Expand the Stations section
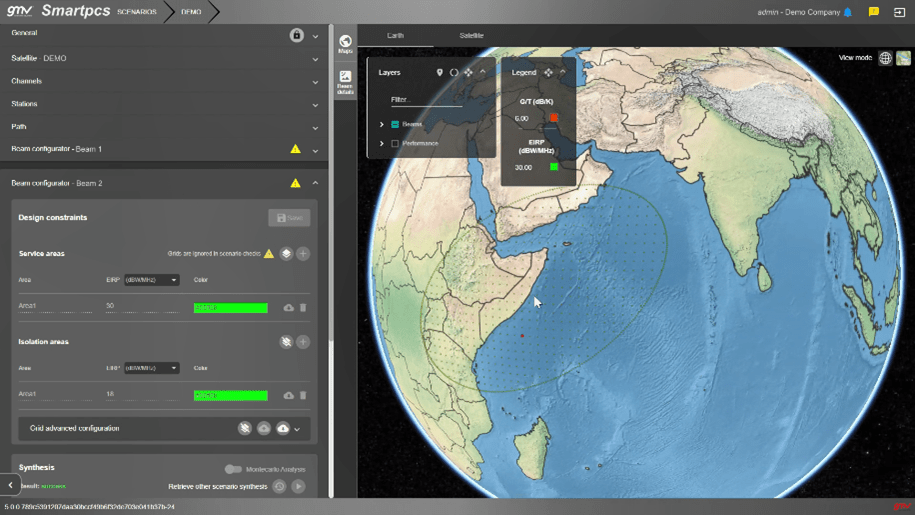 [315, 105]
